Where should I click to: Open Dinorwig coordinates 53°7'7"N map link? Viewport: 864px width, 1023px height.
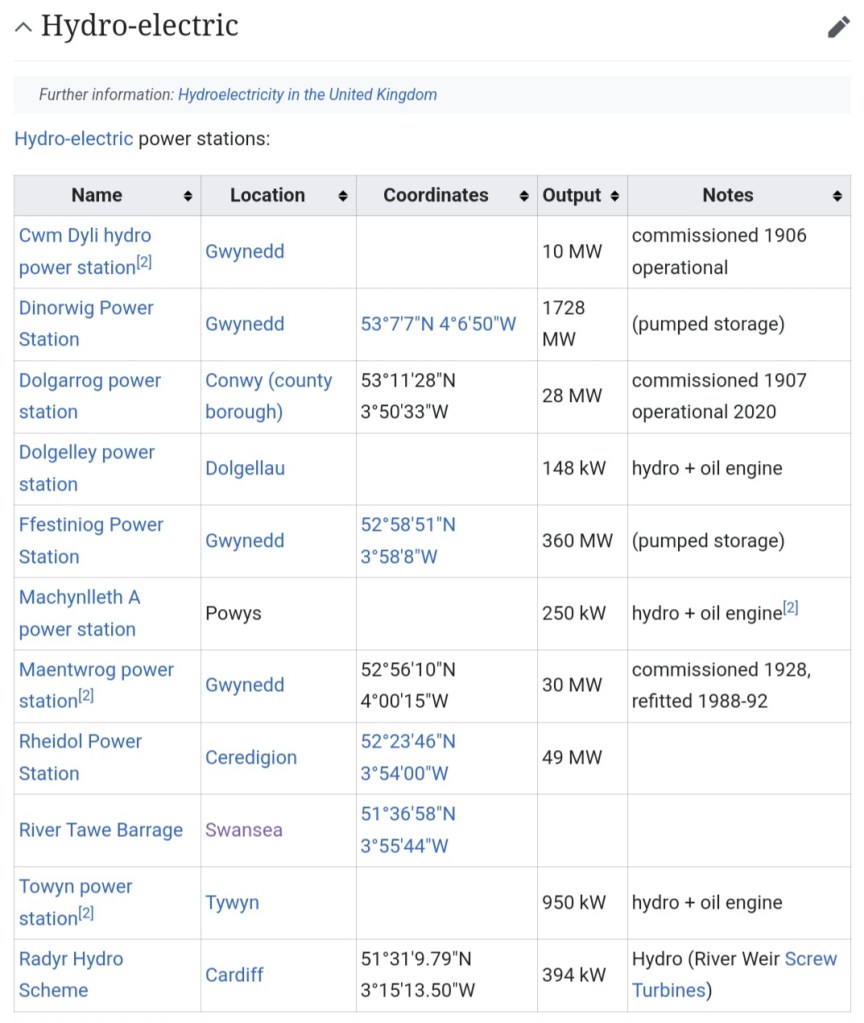coord(438,324)
